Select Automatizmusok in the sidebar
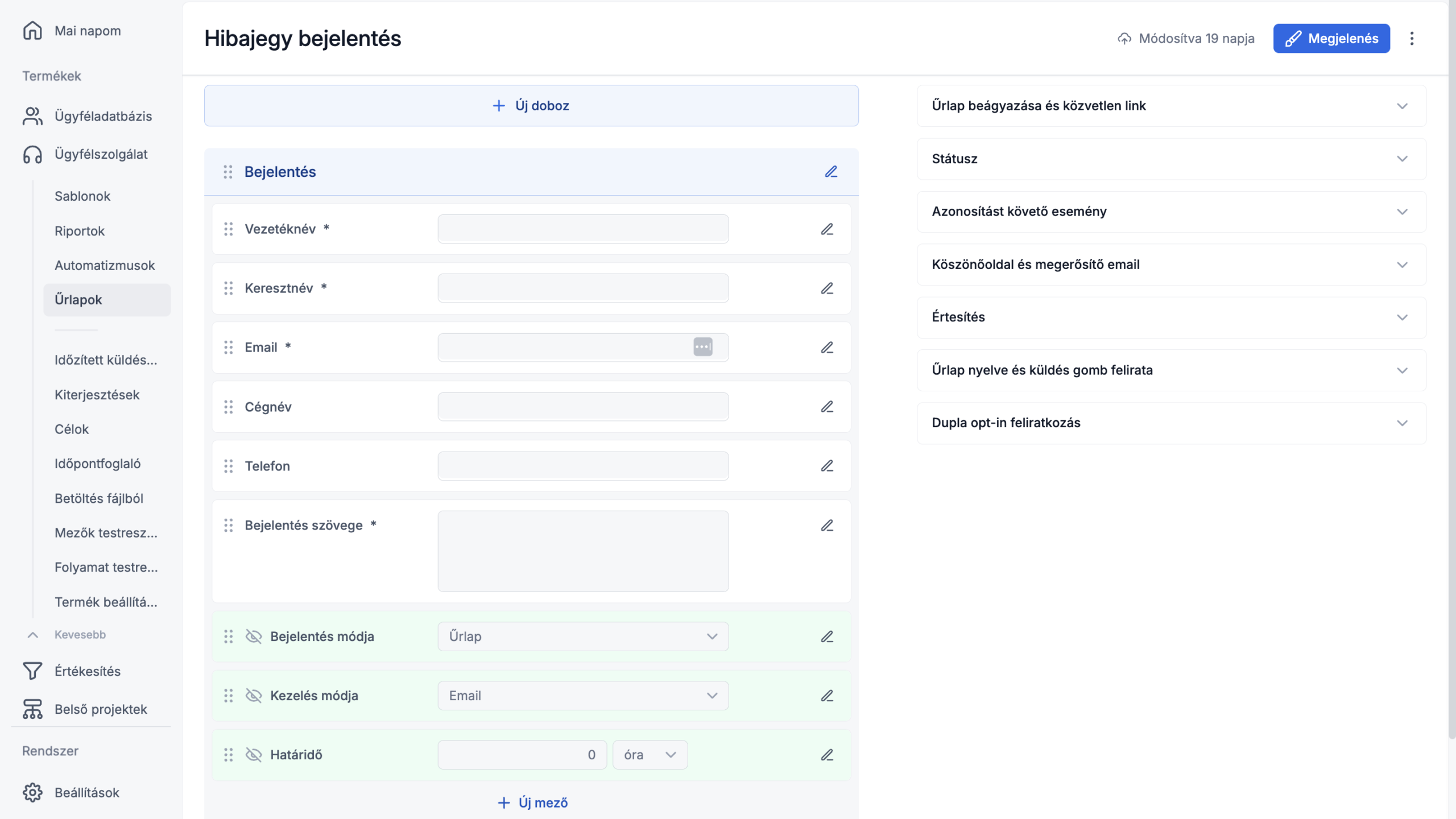Image resolution: width=1456 pixels, height=819 pixels. pyautogui.click(x=105, y=266)
